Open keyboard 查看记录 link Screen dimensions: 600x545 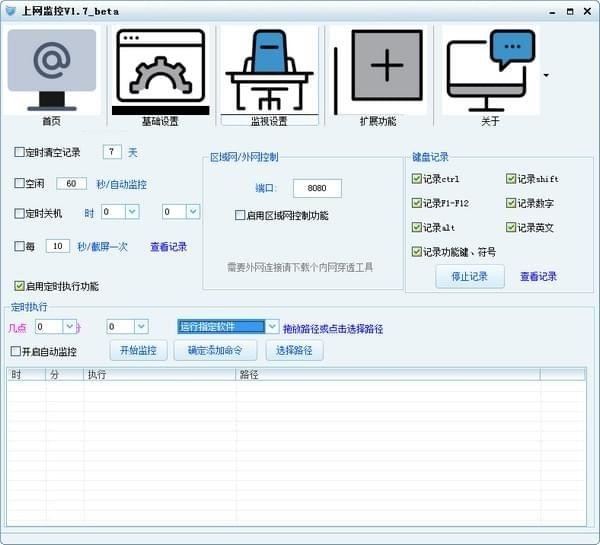pos(538,277)
